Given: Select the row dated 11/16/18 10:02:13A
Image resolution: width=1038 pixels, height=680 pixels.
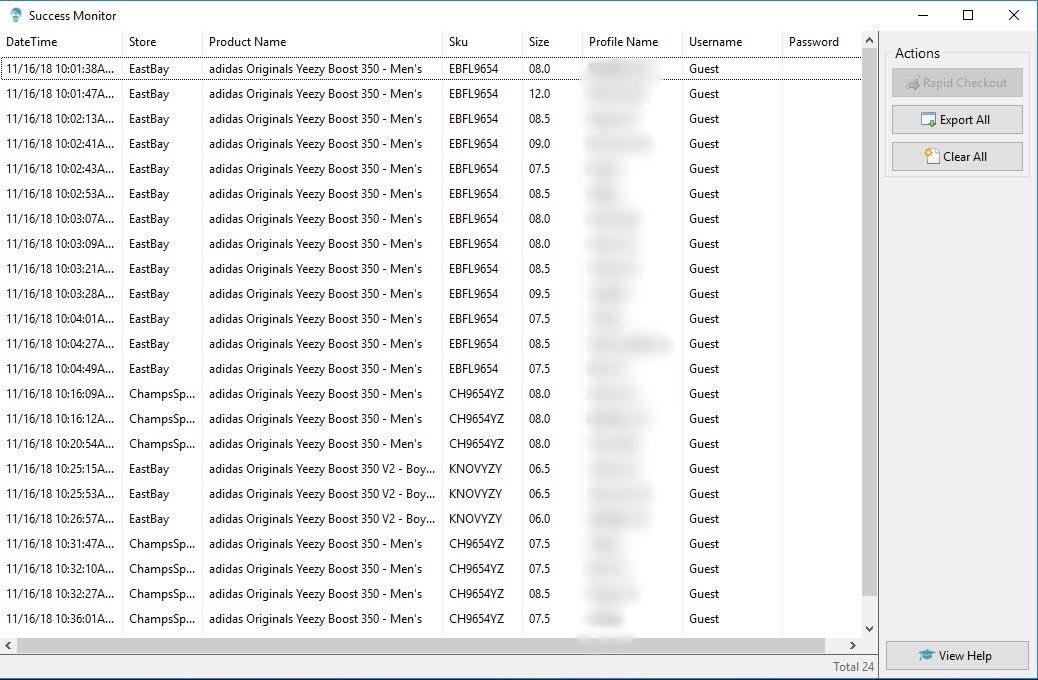Looking at the screenshot, I should (x=431, y=119).
